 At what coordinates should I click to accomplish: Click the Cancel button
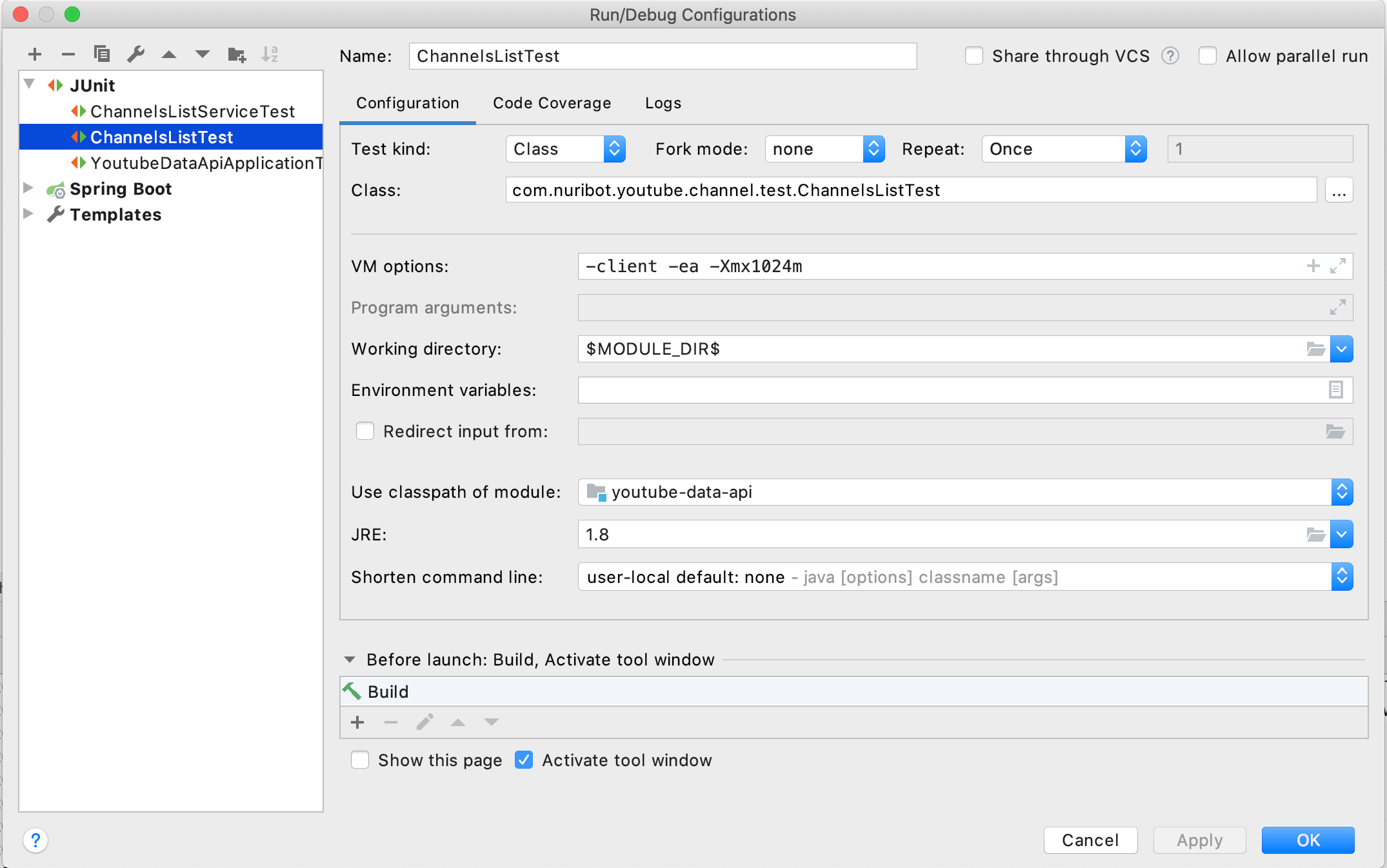click(x=1090, y=840)
